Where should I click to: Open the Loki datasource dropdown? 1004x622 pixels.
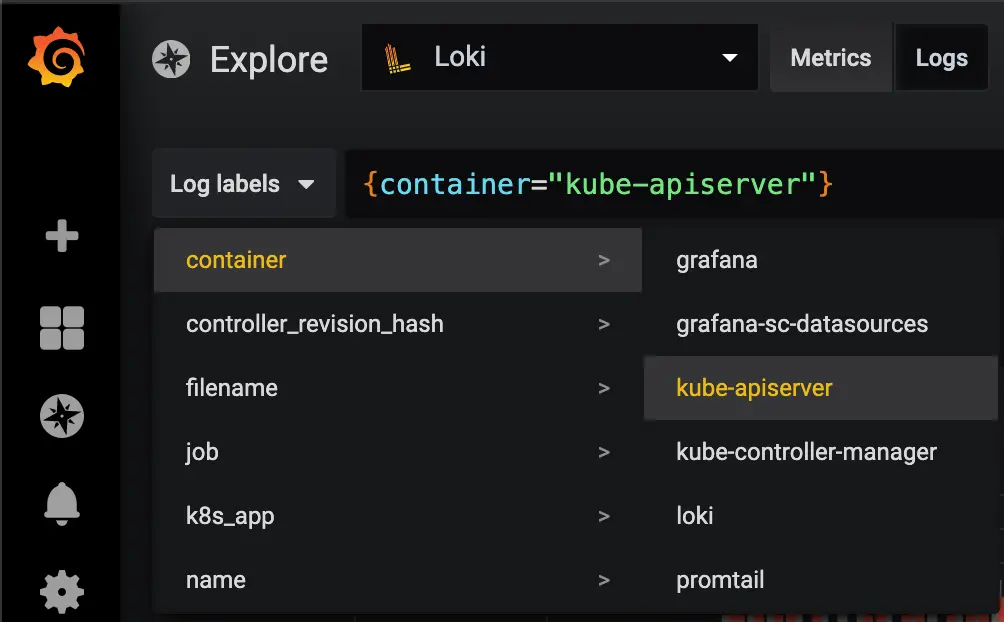click(731, 58)
